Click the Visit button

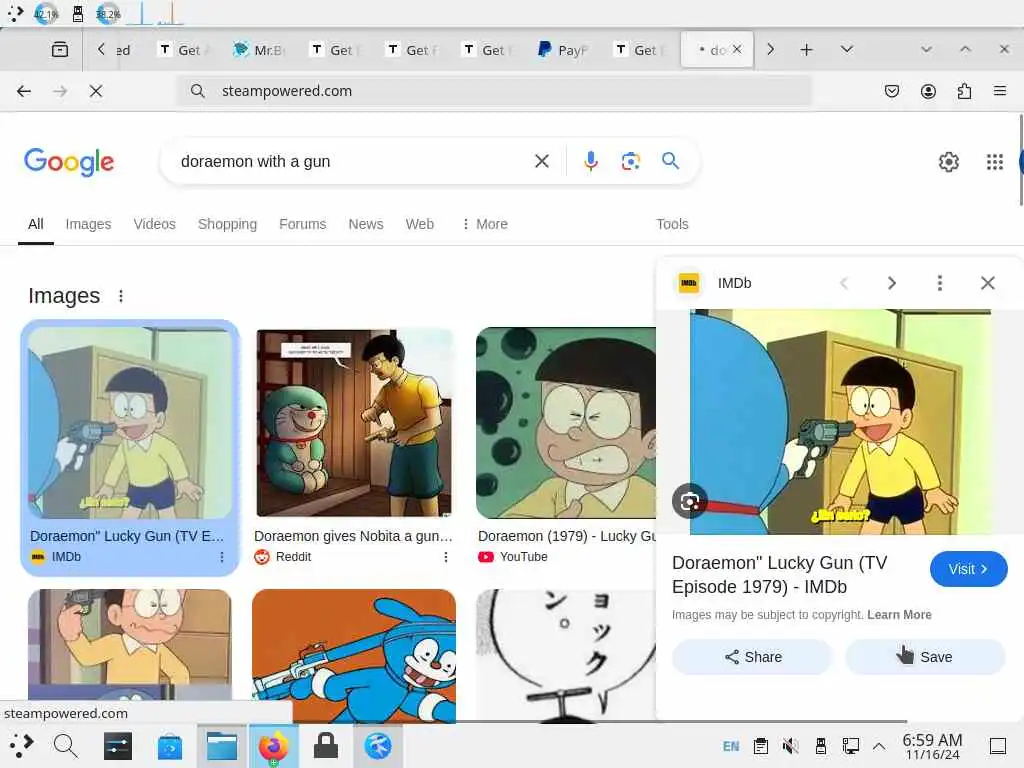pos(968,569)
